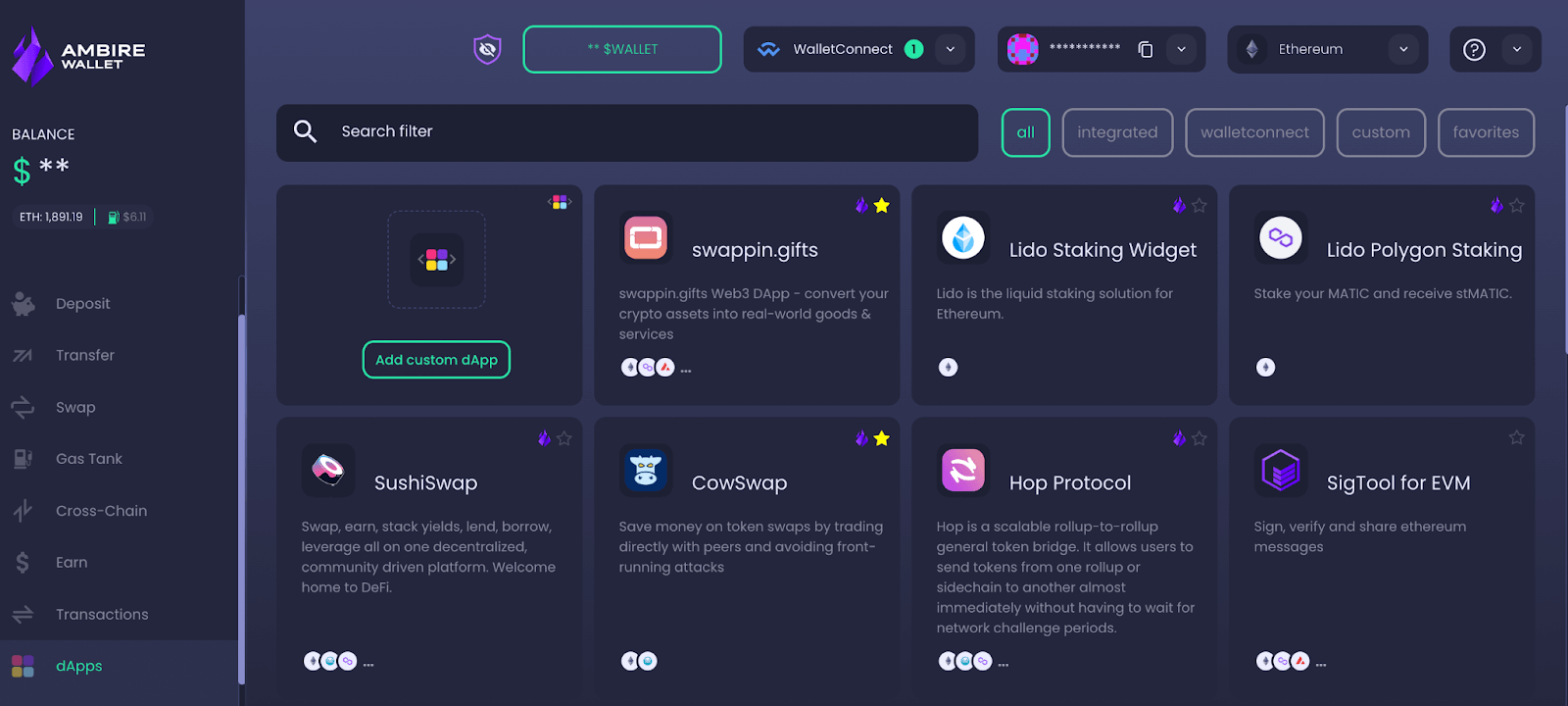This screenshot has width=1568, height=706.
Task: Expand the help menu chevron
Action: [x=1517, y=49]
